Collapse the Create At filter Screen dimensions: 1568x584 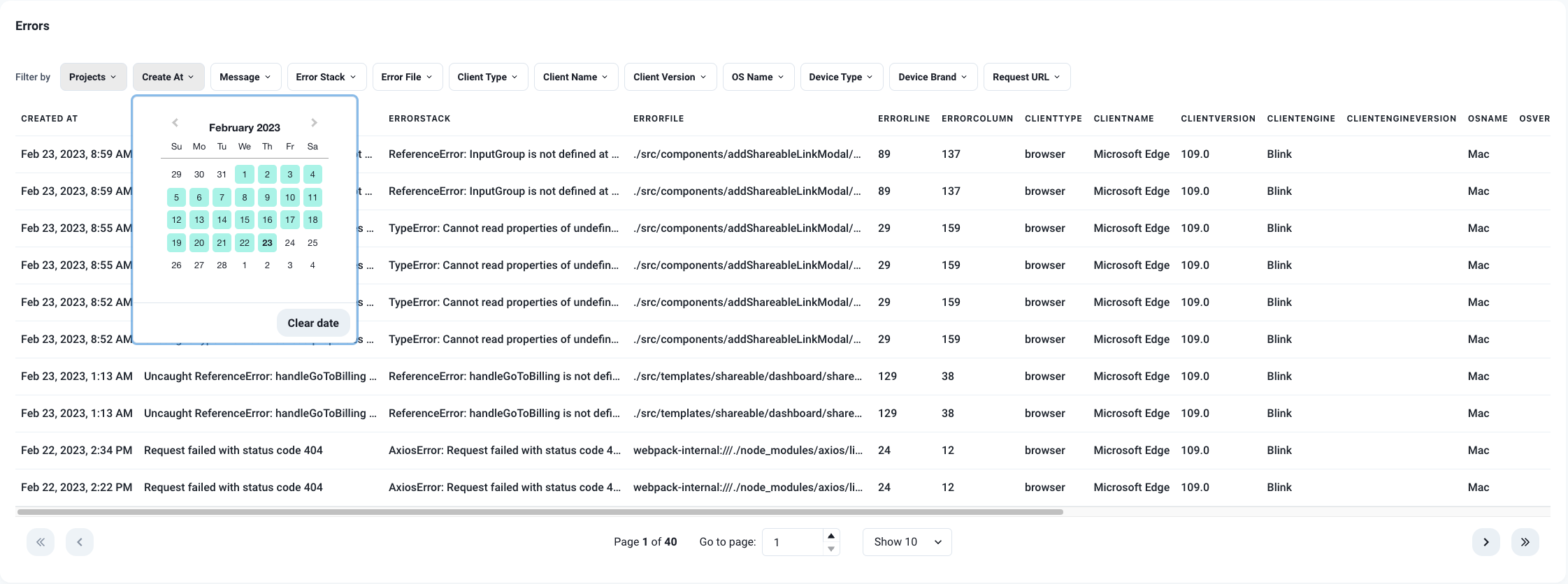[x=168, y=77]
